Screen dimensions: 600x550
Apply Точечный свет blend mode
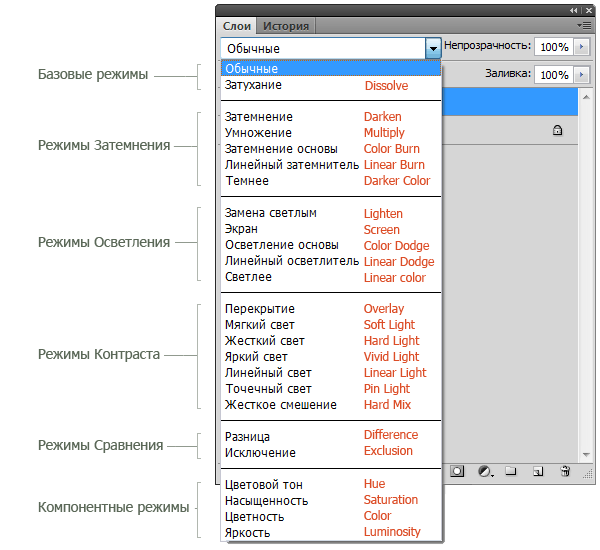tap(331, 389)
